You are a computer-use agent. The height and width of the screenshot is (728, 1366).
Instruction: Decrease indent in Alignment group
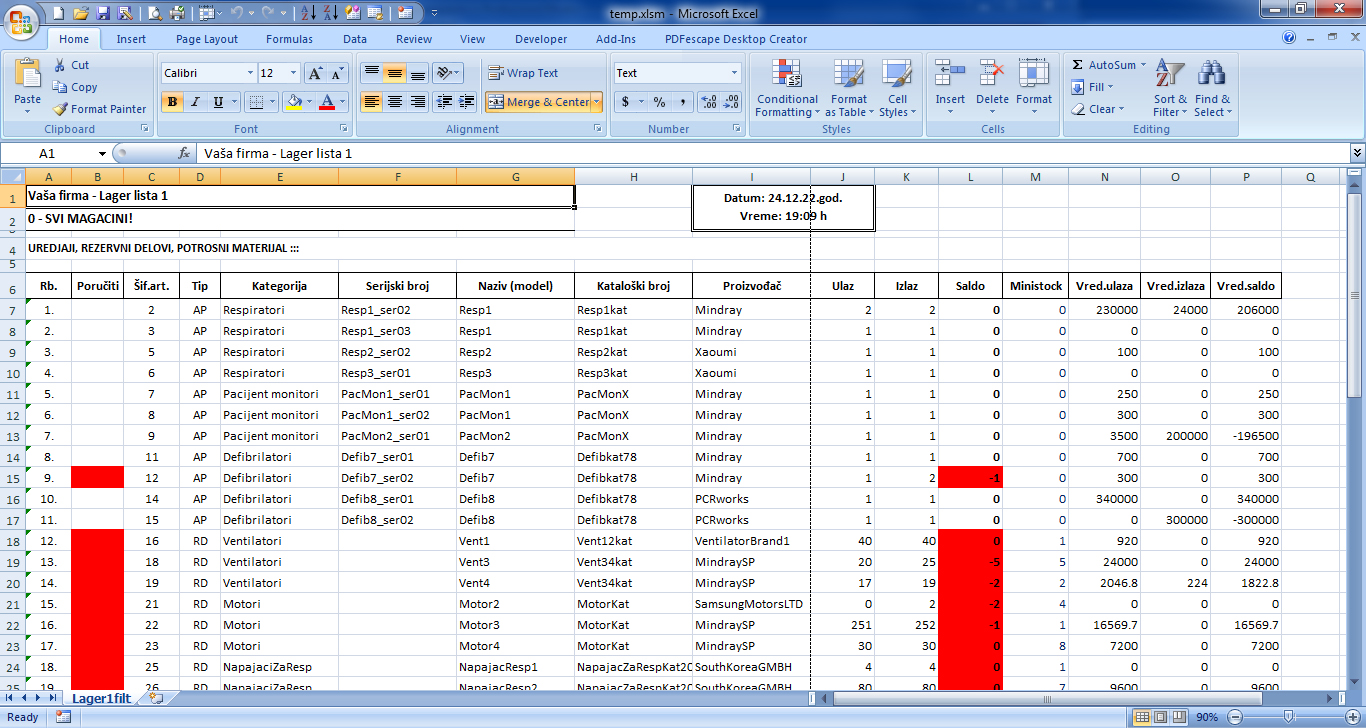[442, 102]
